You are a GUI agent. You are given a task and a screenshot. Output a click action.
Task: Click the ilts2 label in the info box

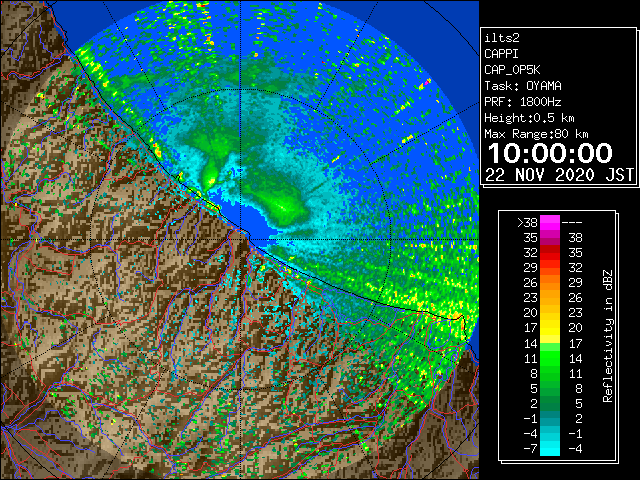pyautogui.click(x=502, y=38)
